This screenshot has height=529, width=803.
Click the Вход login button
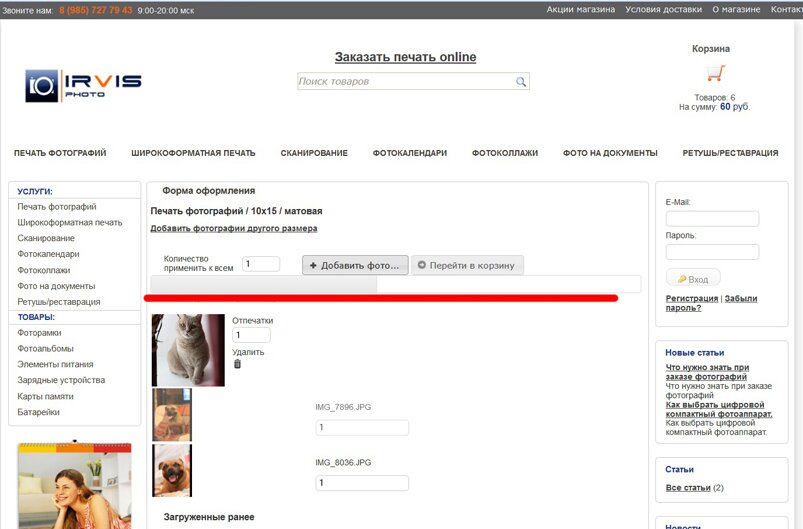coord(693,279)
